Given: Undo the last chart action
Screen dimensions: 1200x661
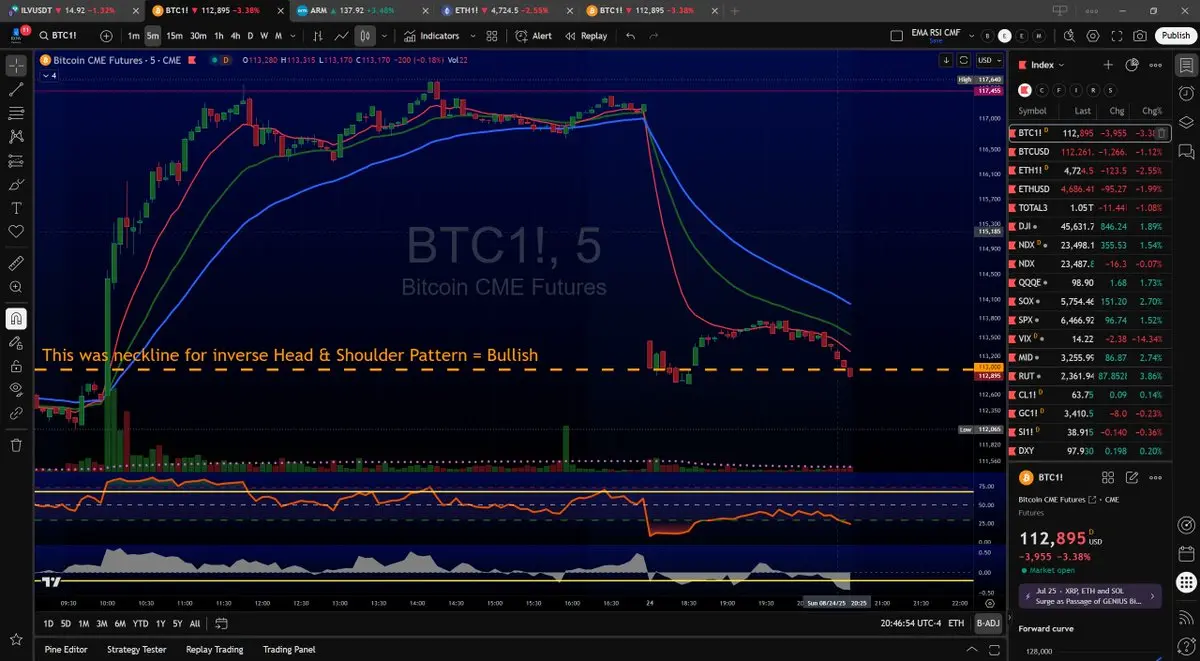Looking at the screenshot, I should (x=630, y=36).
